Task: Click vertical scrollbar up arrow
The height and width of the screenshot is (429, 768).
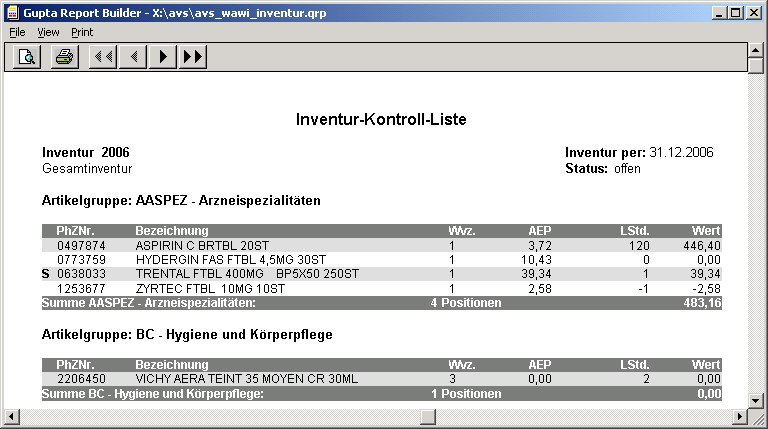Action: [x=755, y=50]
